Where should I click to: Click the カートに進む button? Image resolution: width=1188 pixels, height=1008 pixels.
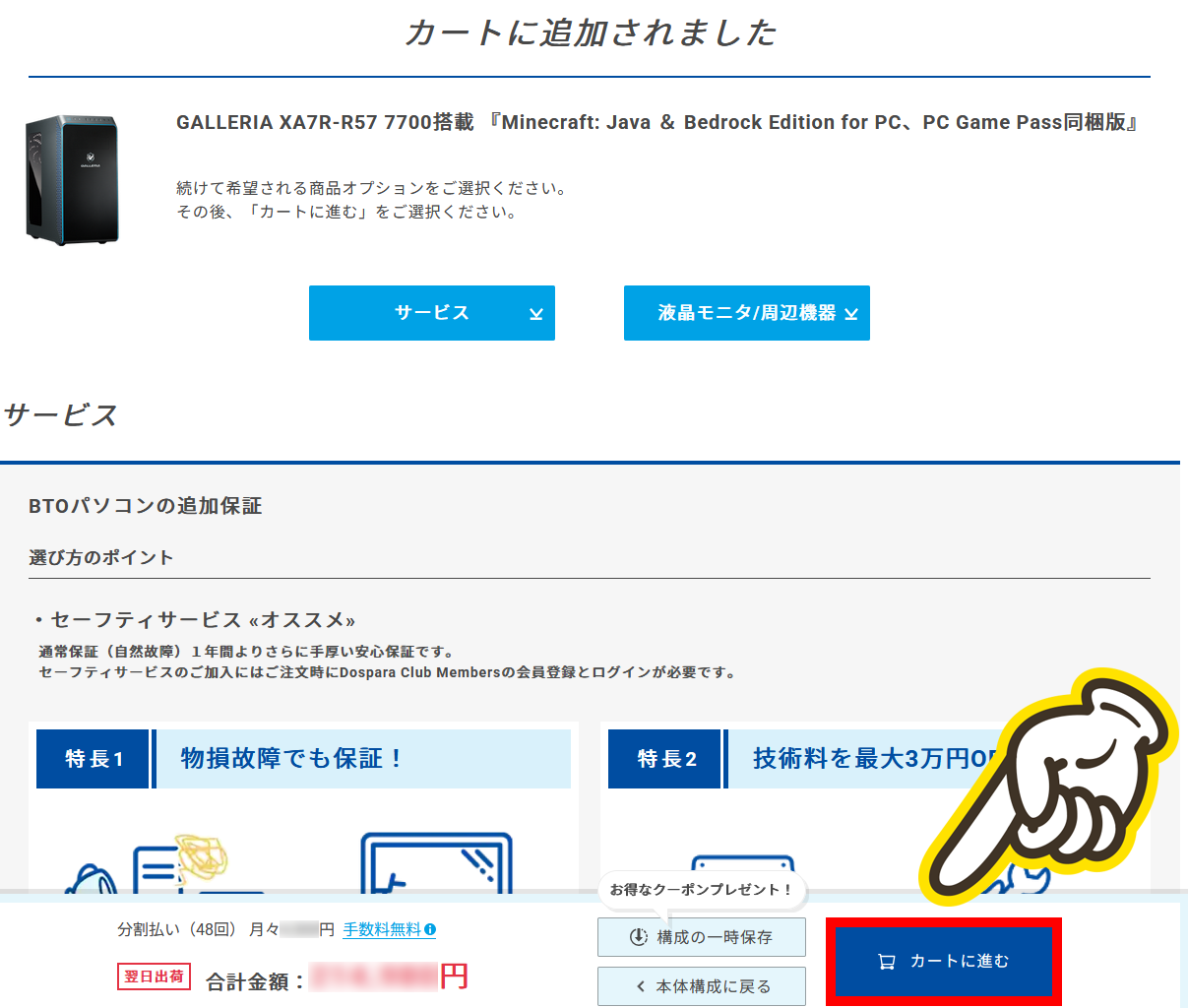coord(944,961)
